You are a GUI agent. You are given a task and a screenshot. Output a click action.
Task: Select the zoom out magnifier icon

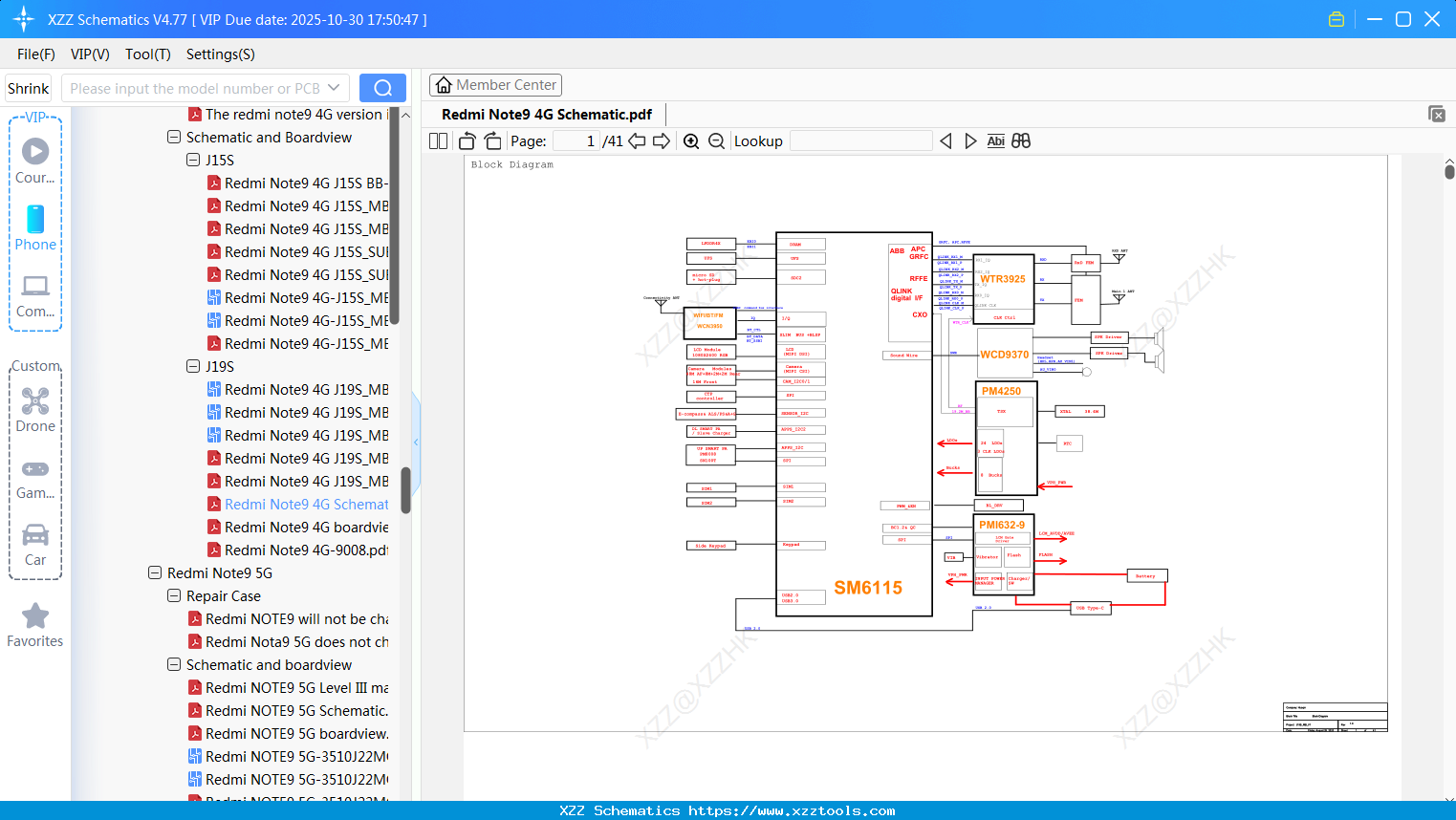(714, 140)
